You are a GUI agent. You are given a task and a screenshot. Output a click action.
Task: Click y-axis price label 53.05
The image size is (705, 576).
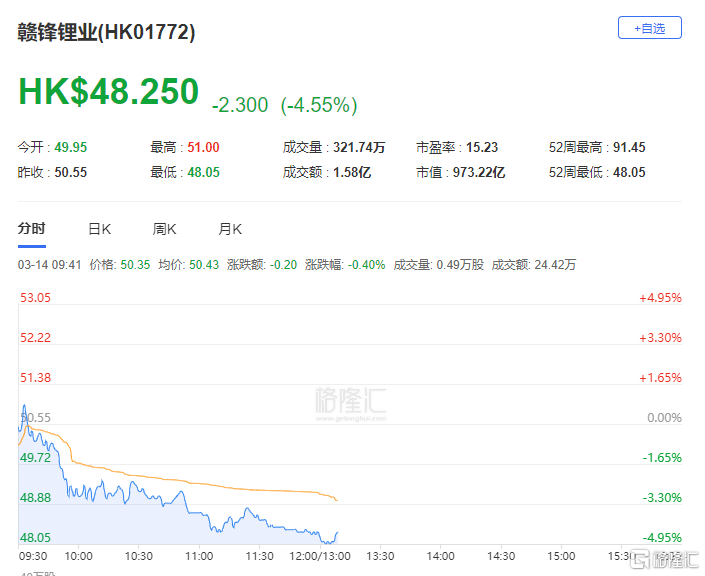[36, 298]
